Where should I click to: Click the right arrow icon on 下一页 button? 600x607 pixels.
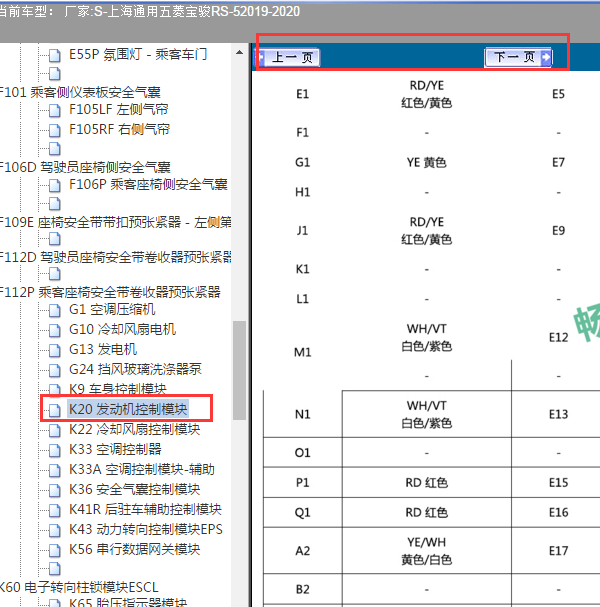[x=546, y=57]
